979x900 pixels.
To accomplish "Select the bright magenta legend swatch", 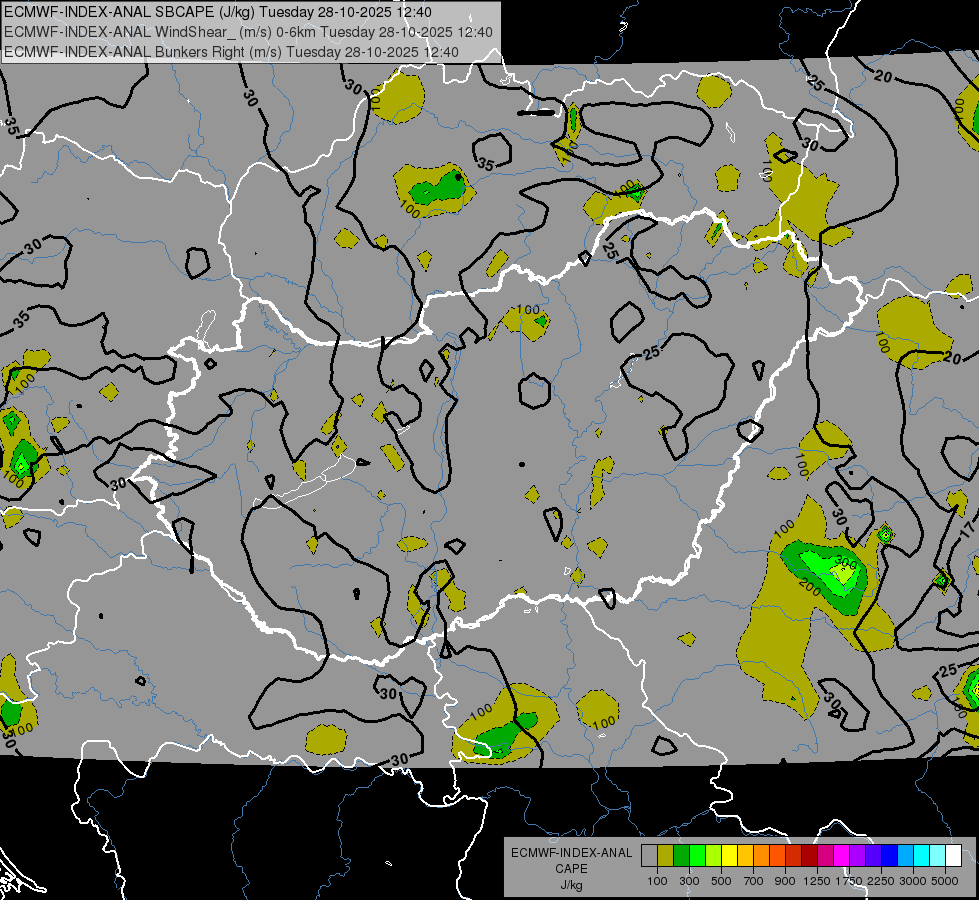I will [x=841, y=856].
